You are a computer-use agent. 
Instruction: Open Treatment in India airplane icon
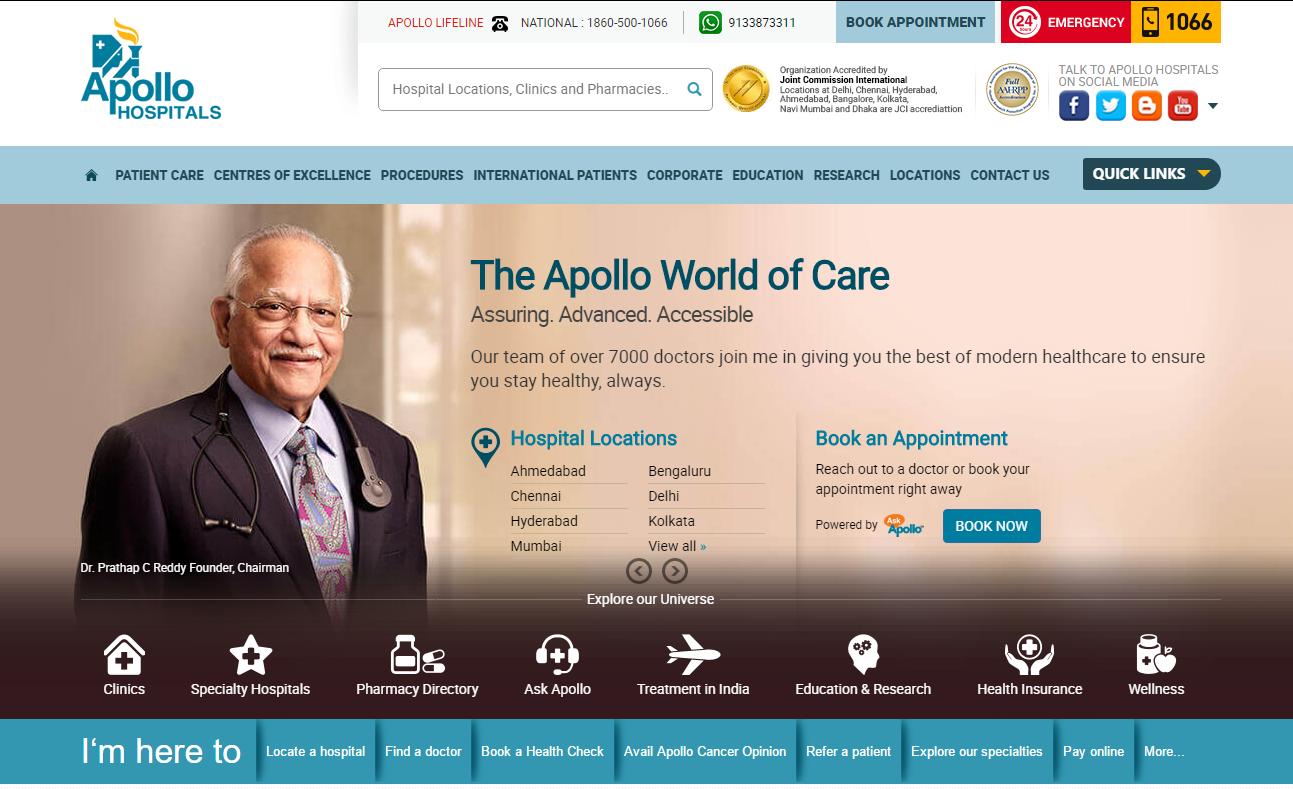pos(693,655)
